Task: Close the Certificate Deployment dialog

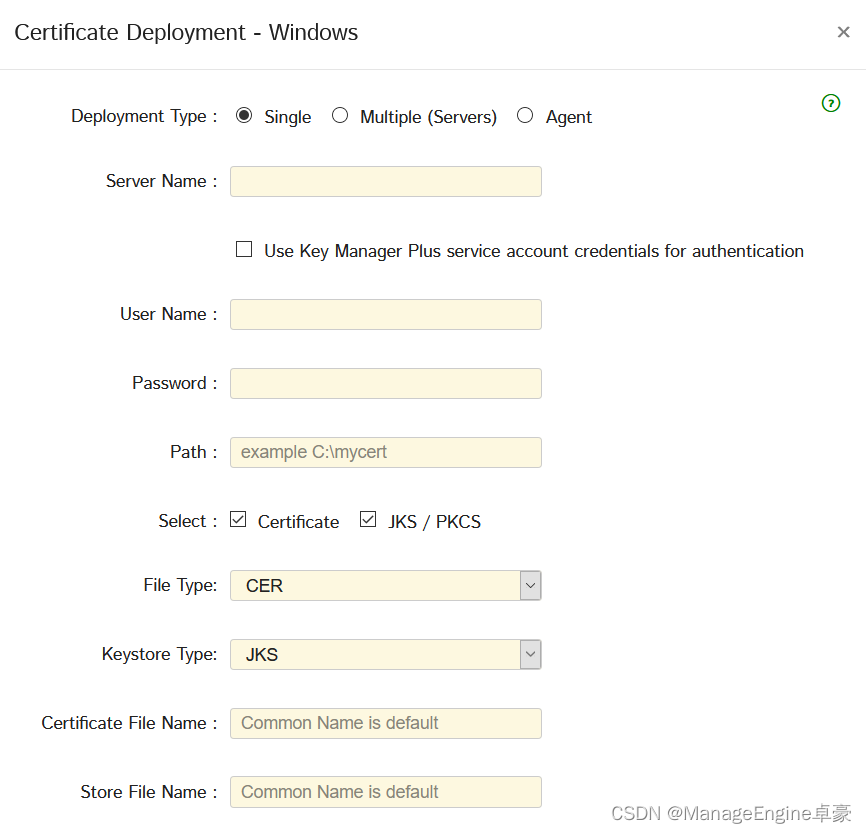Action: [x=843, y=32]
